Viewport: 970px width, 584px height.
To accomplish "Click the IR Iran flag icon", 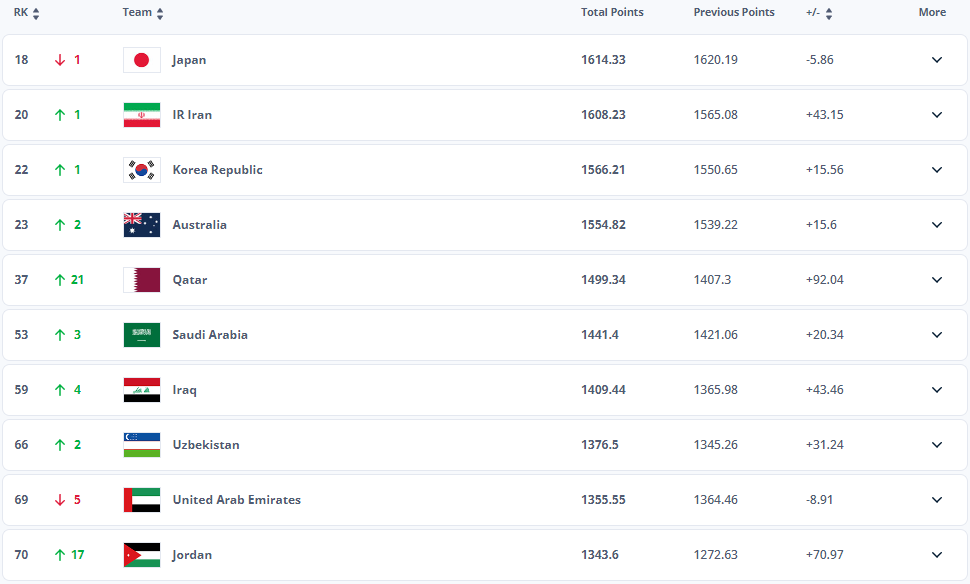I will pyautogui.click(x=142, y=115).
